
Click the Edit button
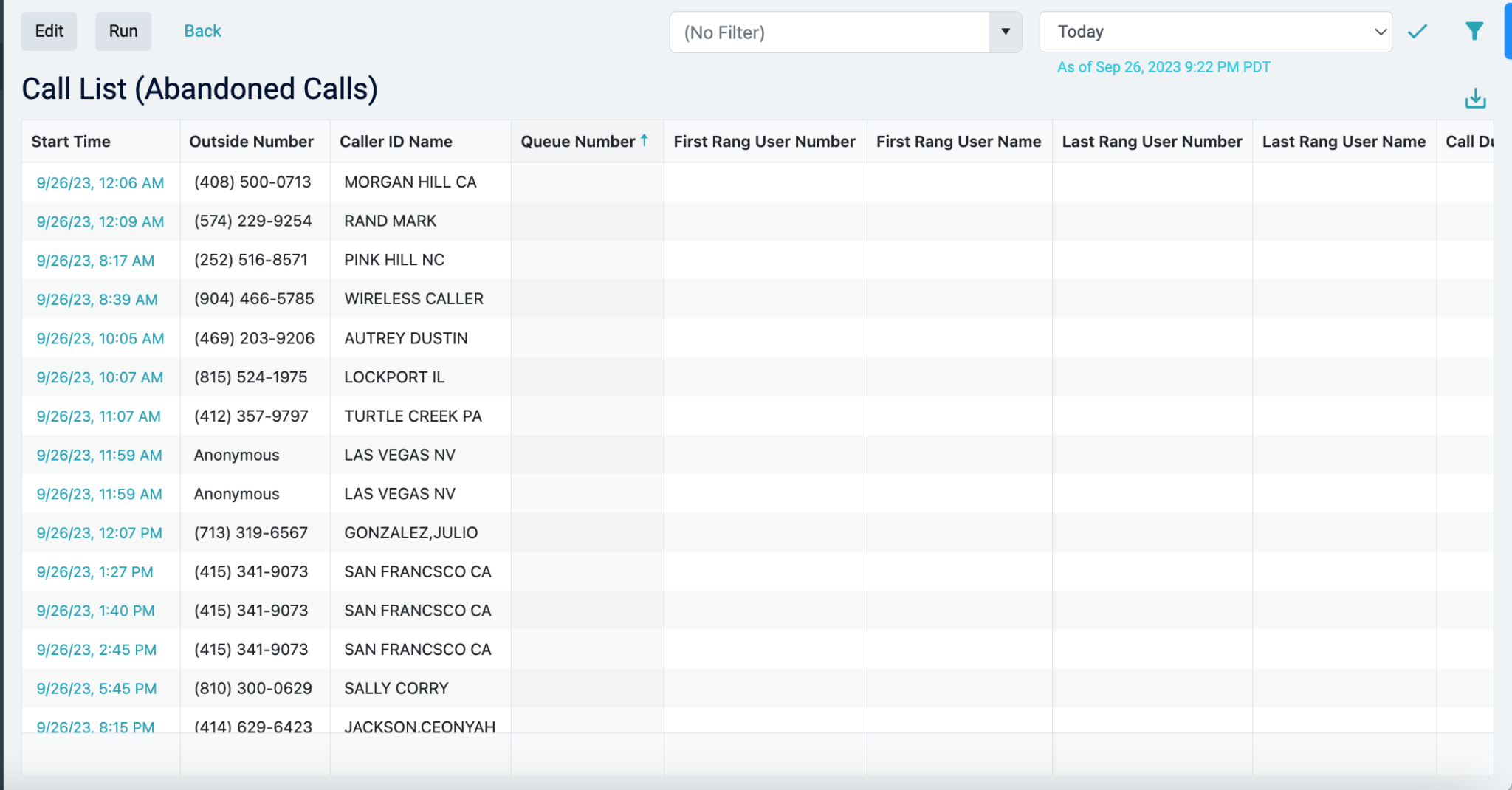point(49,30)
